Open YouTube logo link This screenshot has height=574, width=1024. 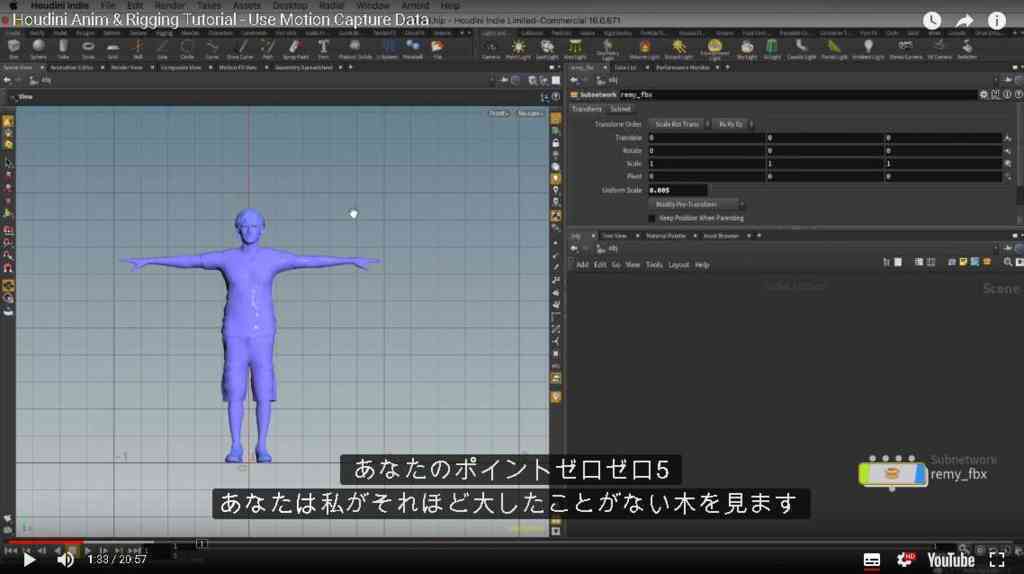(x=951, y=560)
